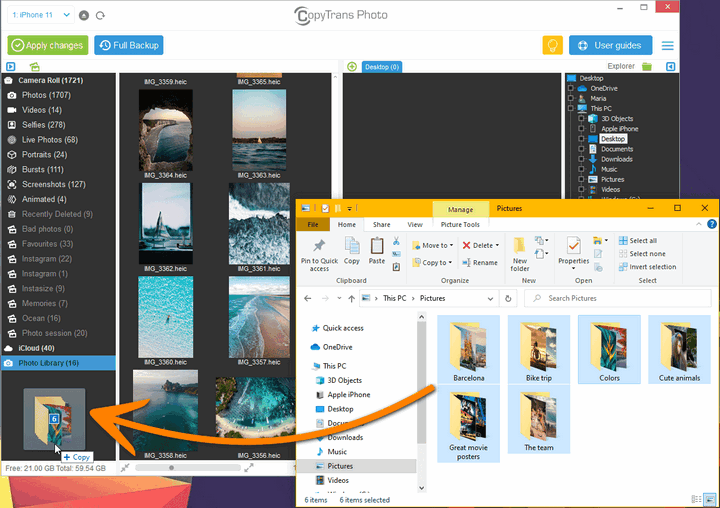Select the Great movie posters folder
The image size is (720, 508).
[468, 424]
